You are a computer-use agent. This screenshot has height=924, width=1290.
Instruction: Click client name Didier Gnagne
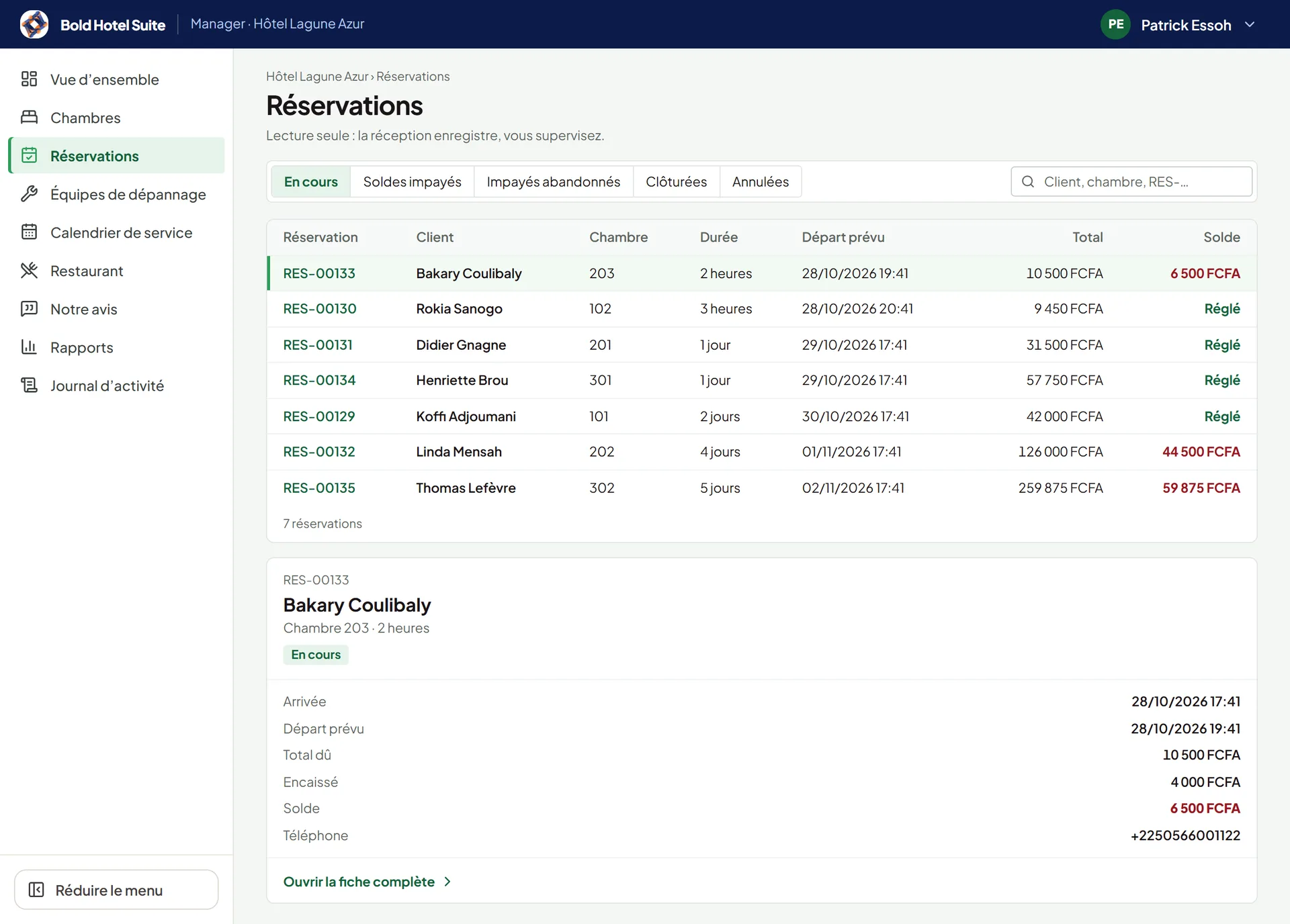(461, 345)
